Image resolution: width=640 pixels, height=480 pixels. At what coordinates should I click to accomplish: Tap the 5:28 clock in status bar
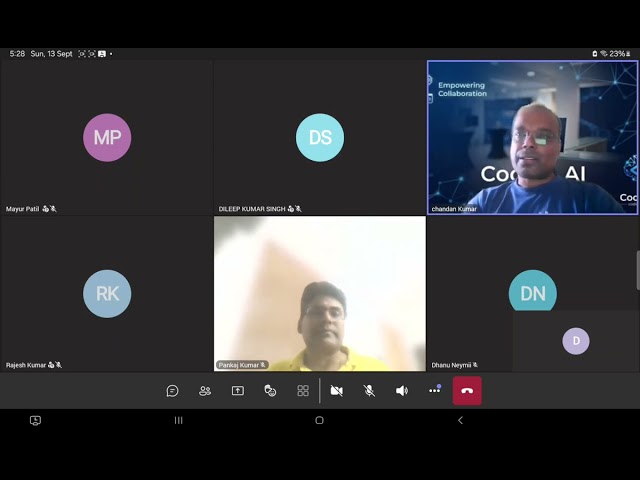pos(17,54)
